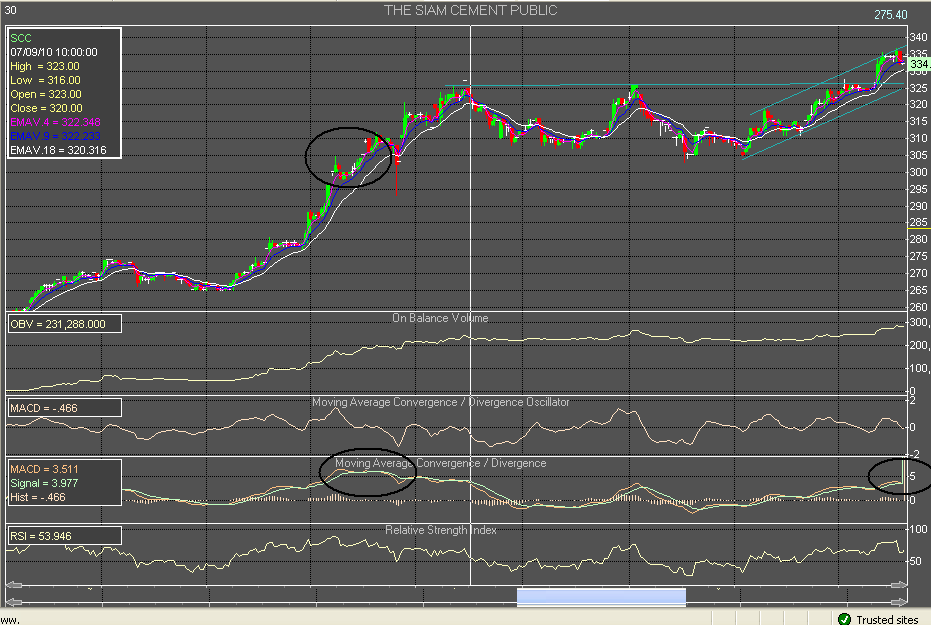Click the OBV = 231,288.000 value box
This screenshot has width=931, height=625.
tap(64, 324)
